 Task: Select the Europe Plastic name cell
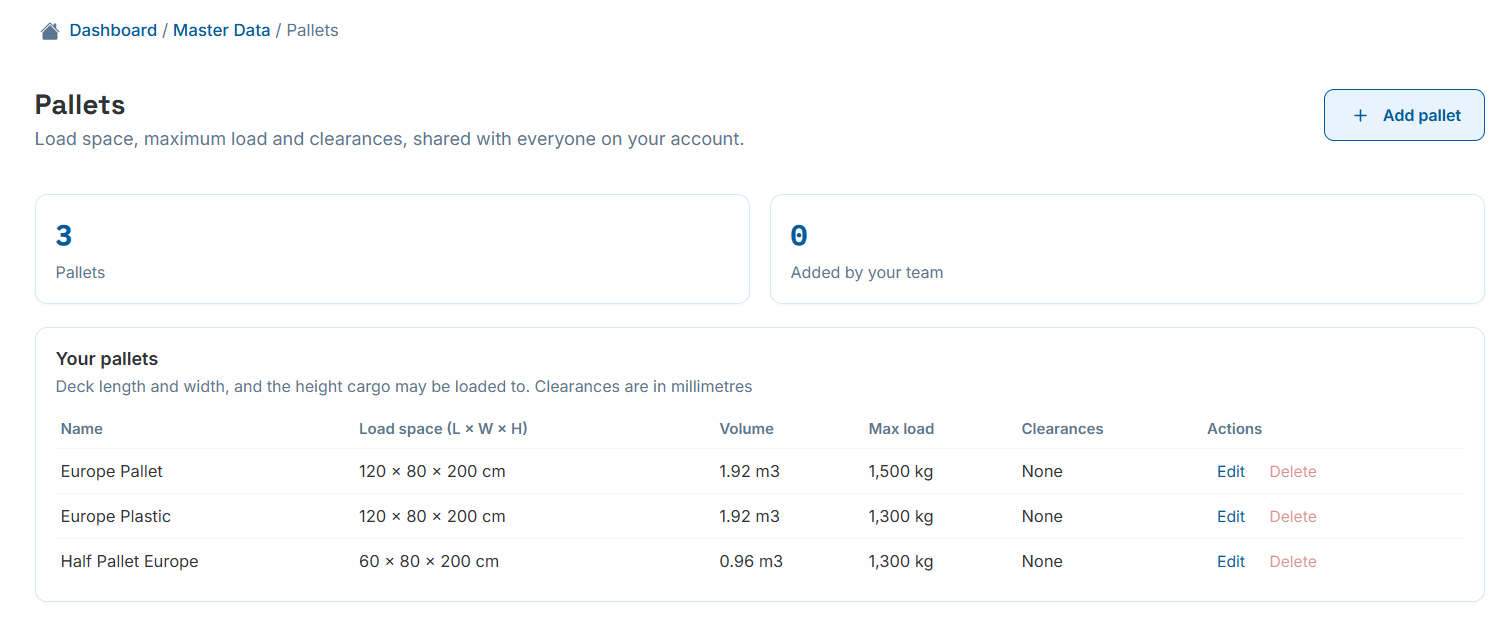click(x=116, y=516)
